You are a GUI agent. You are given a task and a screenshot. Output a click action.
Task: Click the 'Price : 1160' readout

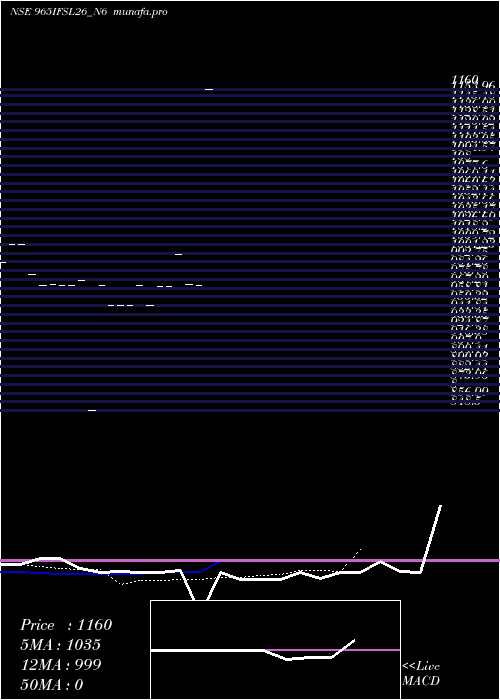pos(66,625)
